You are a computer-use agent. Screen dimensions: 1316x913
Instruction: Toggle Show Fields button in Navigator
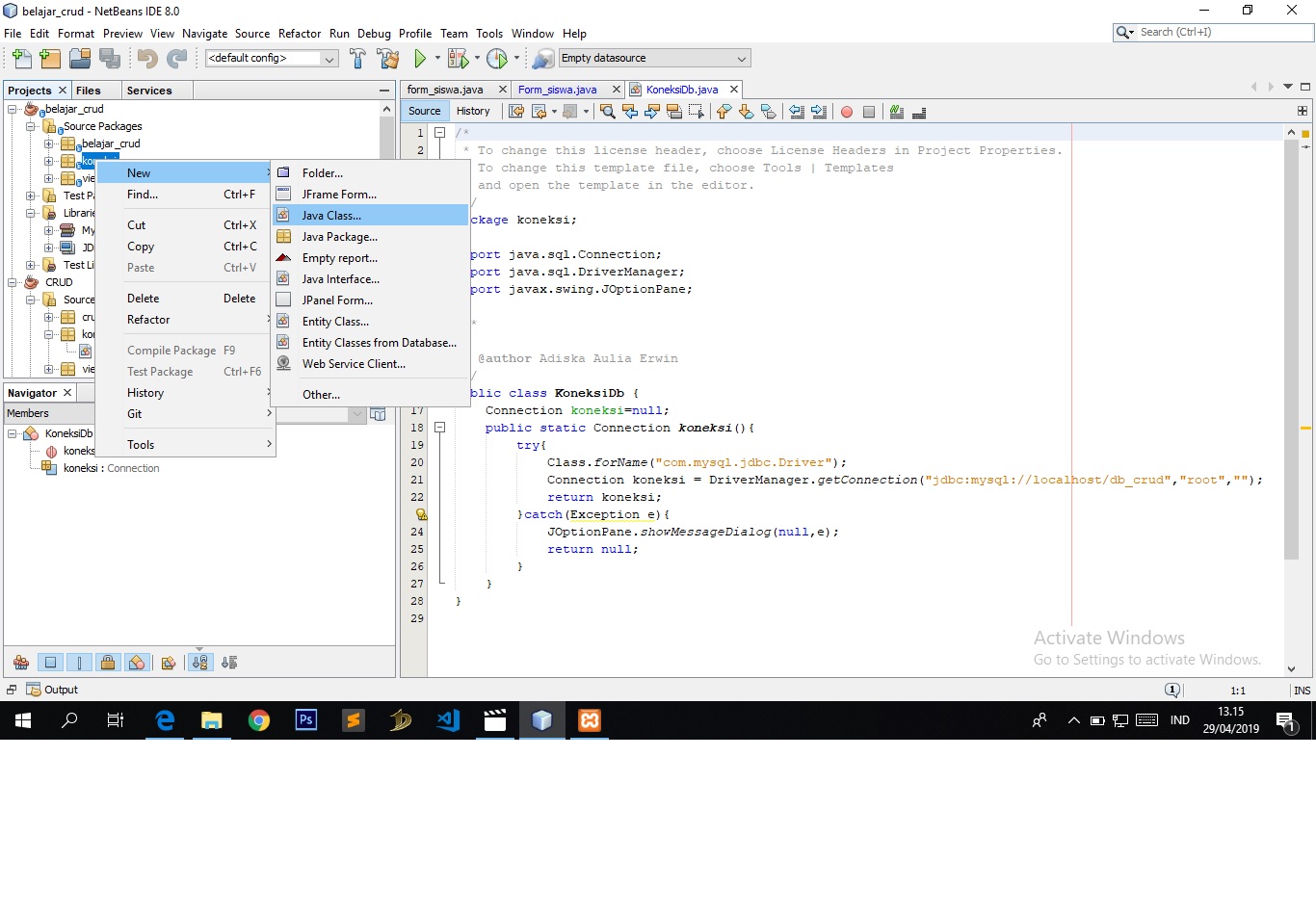tap(51, 663)
